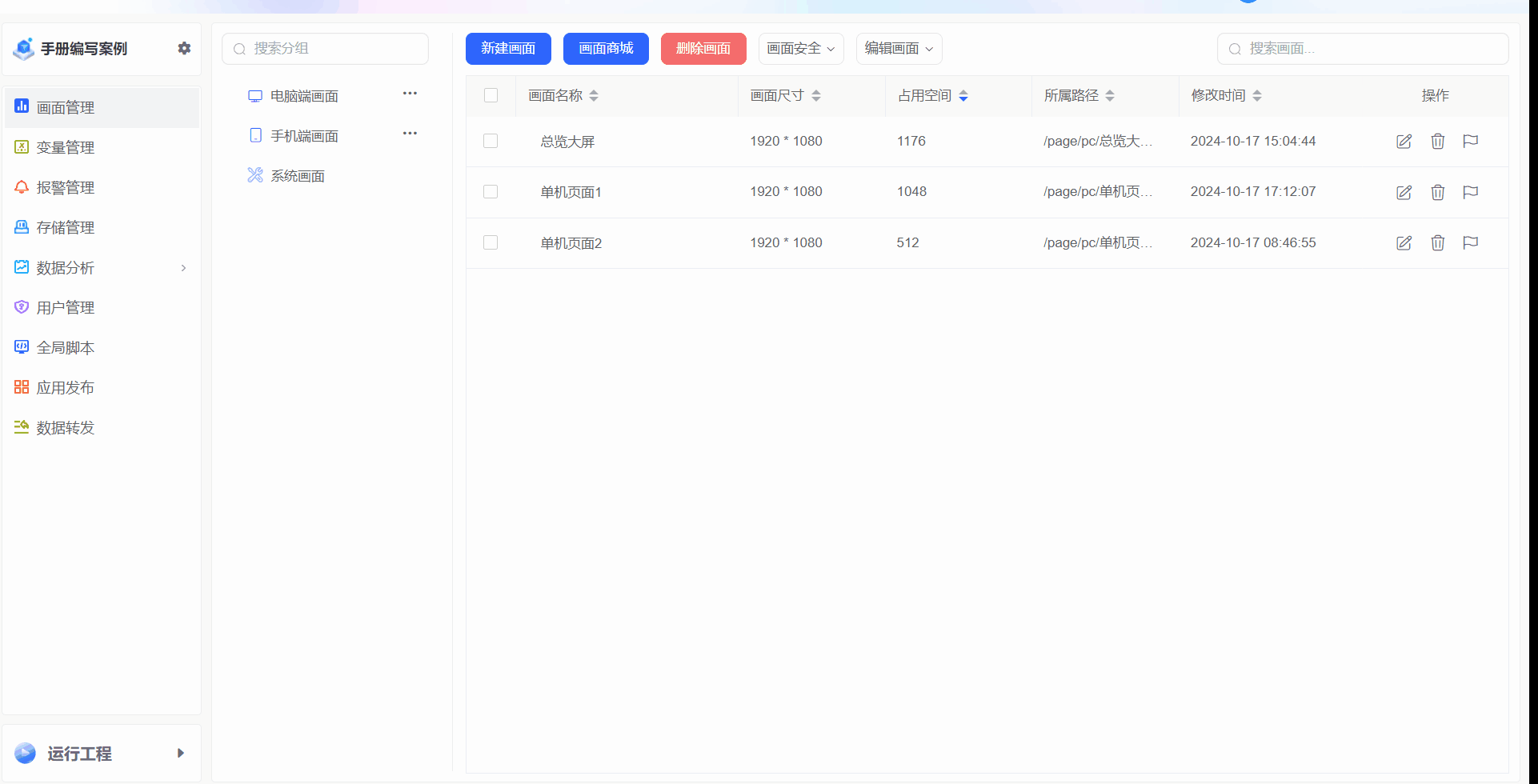Go to 用户管理 in the sidebar
This screenshot has height=784, width=1538.
point(66,307)
